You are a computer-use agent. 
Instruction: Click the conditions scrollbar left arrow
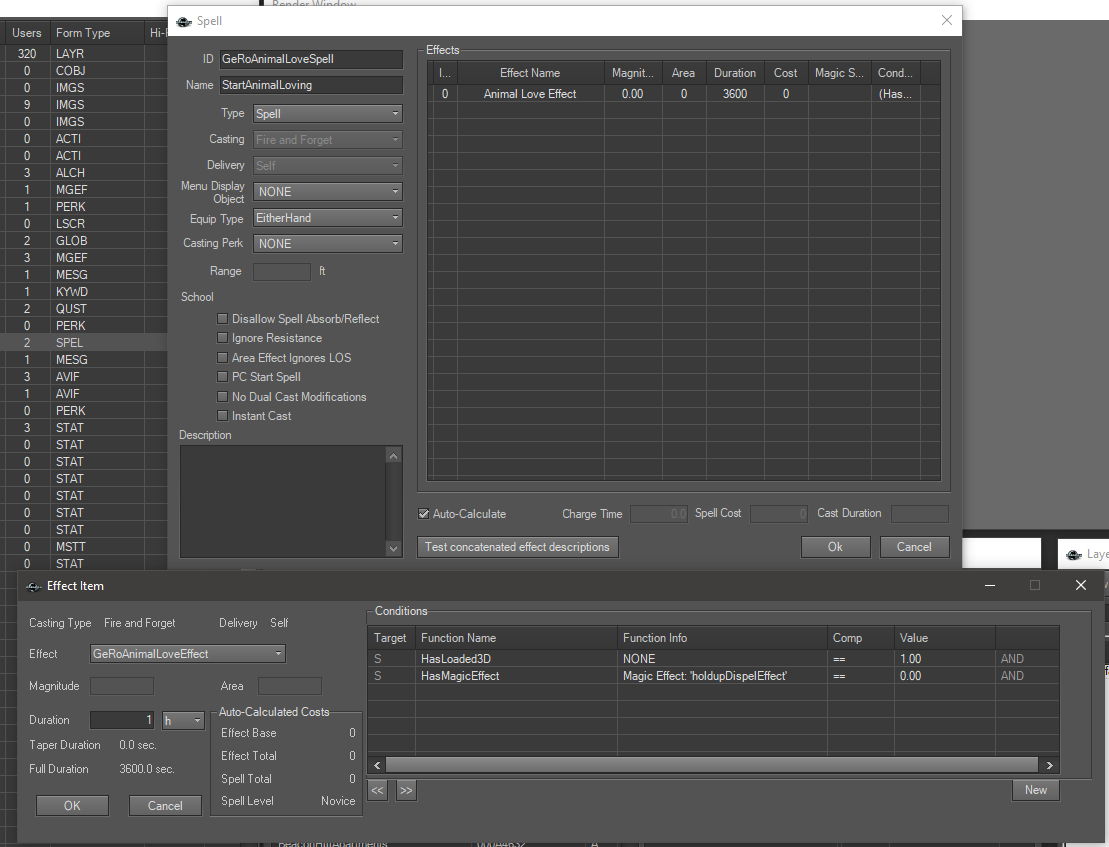(x=377, y=765)
